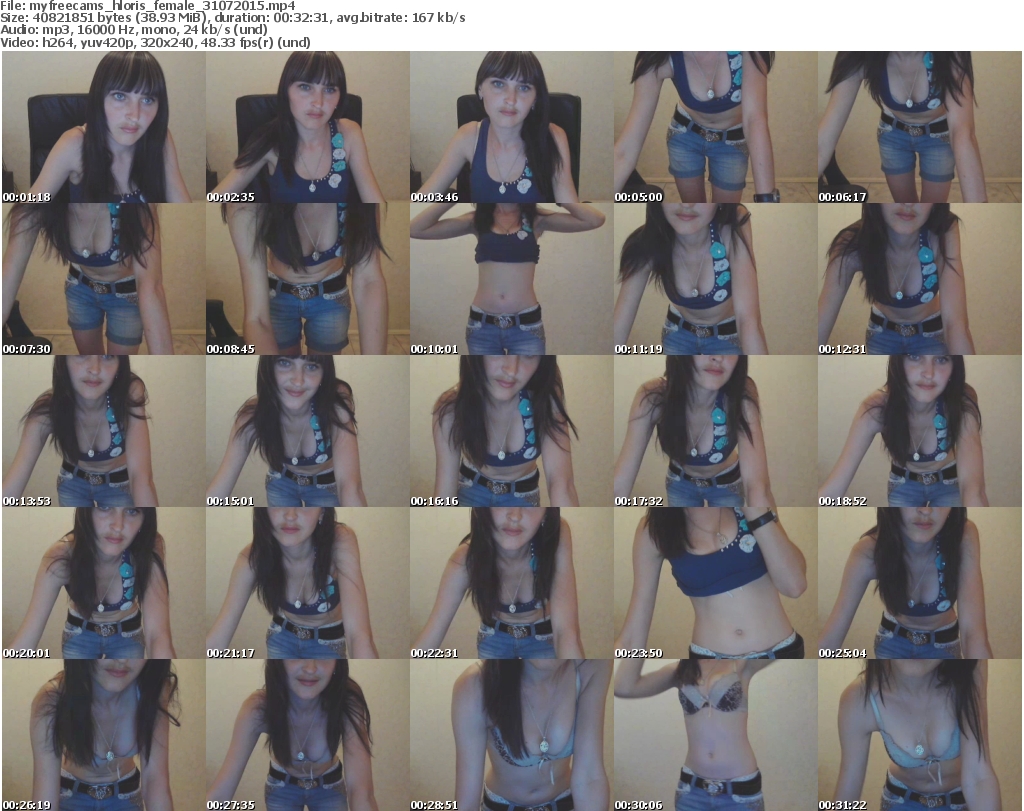The height and width of the screenshot is (811, 1024).
Task: Select the thumbnail stamped 00:06:17
Action: pyautogui.click(x=920, y=127)
